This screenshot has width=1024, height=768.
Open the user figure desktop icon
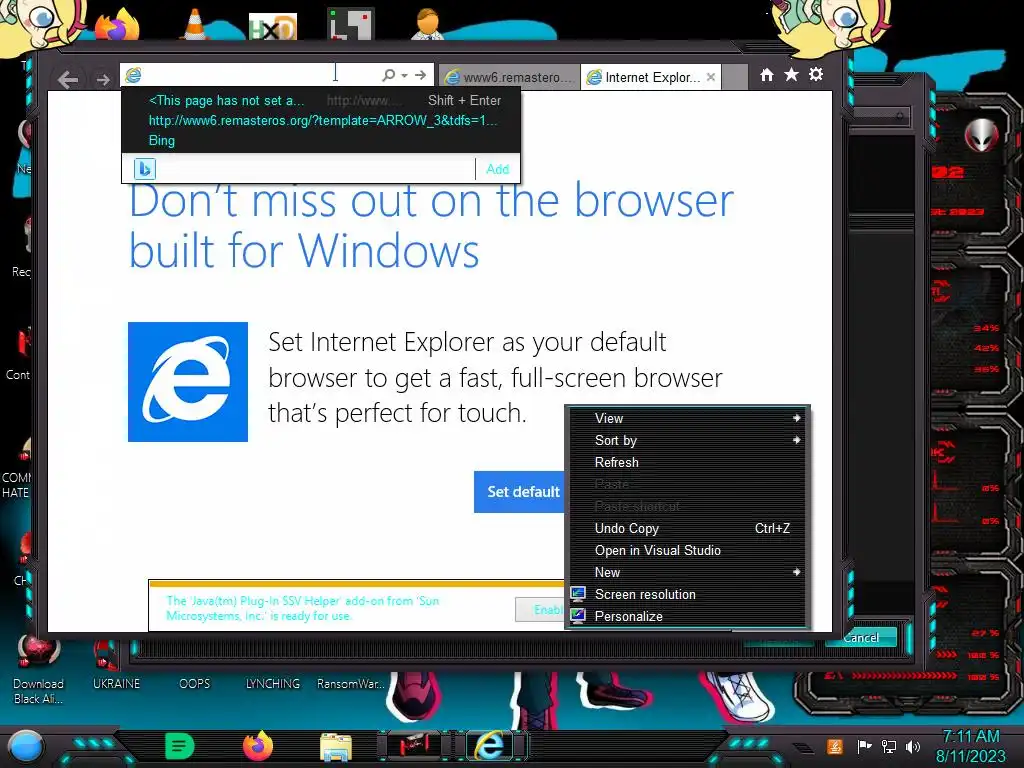click(428, 25)
